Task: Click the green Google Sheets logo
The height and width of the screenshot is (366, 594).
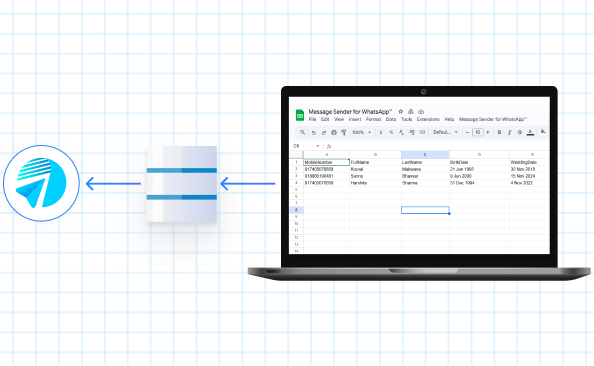Action: coord(300,115)
